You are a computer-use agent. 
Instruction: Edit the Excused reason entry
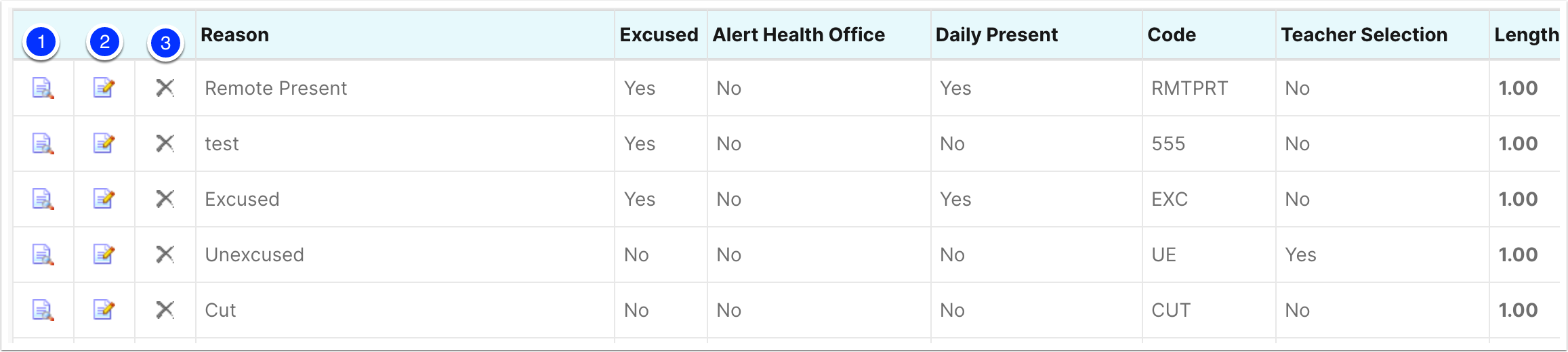[x=104, y=199]
